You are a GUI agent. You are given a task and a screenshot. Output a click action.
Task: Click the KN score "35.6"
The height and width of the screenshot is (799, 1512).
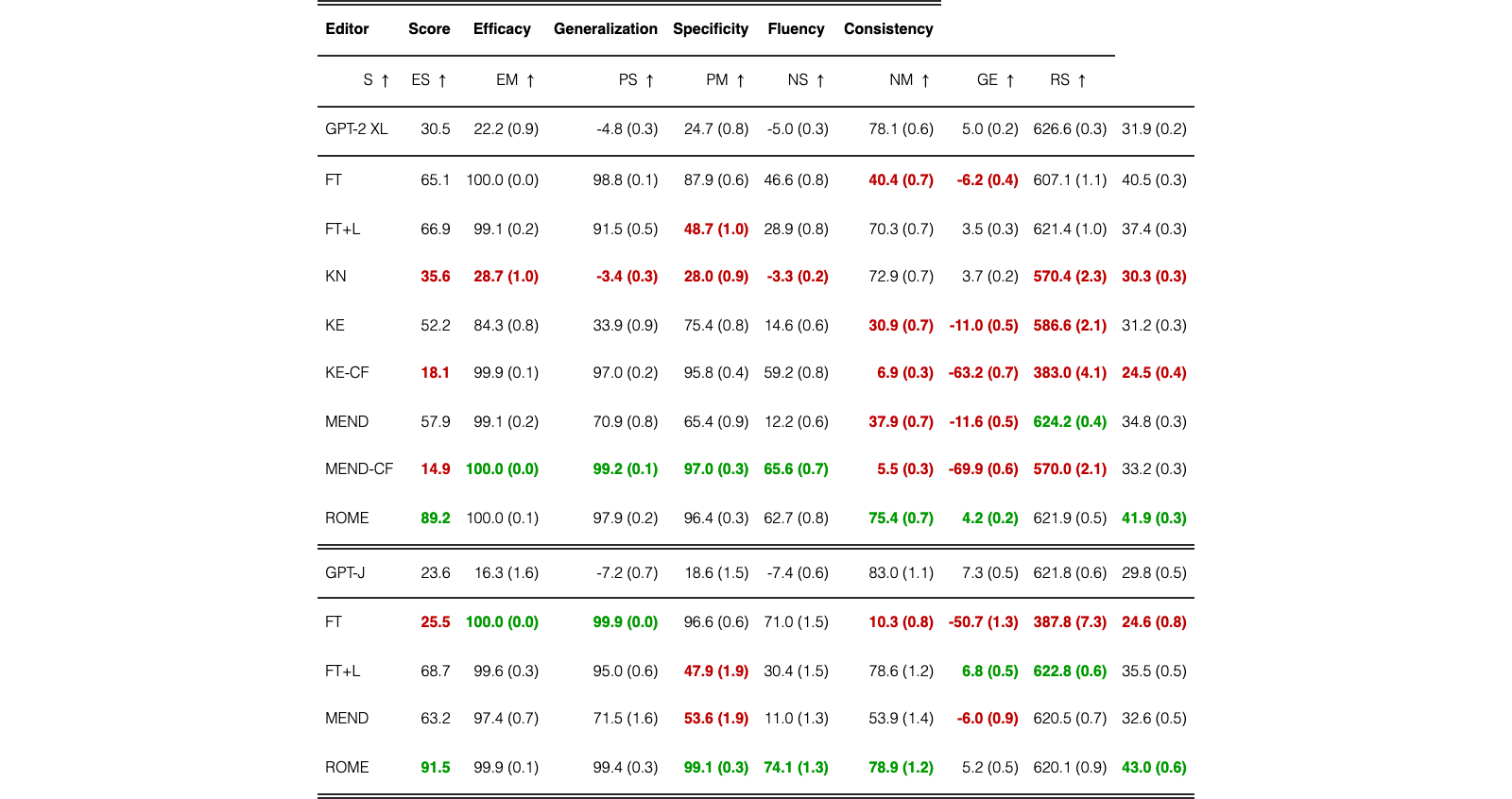[x=436, y=277]
